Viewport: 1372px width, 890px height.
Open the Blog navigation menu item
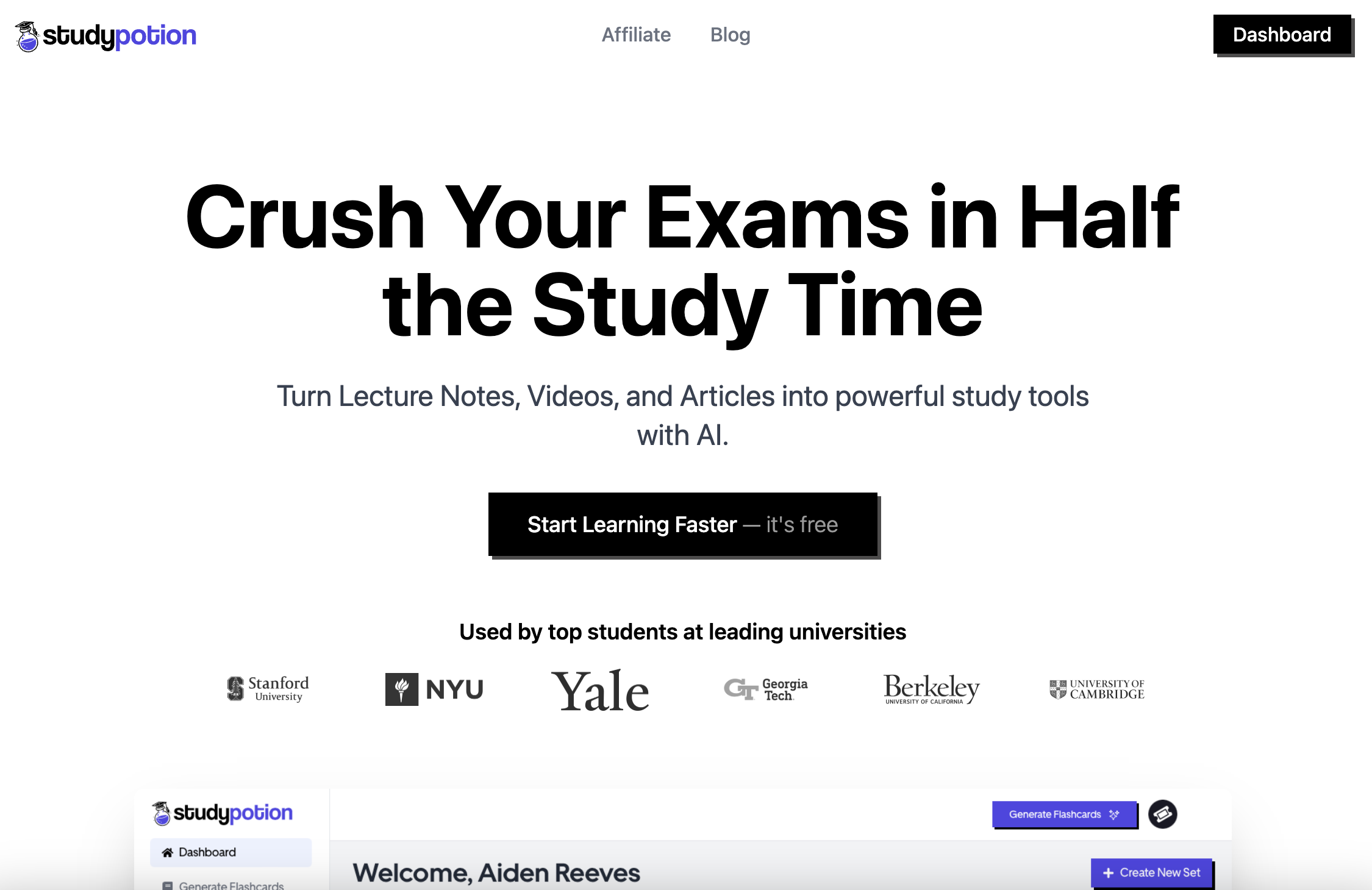[x=730, y=35]
